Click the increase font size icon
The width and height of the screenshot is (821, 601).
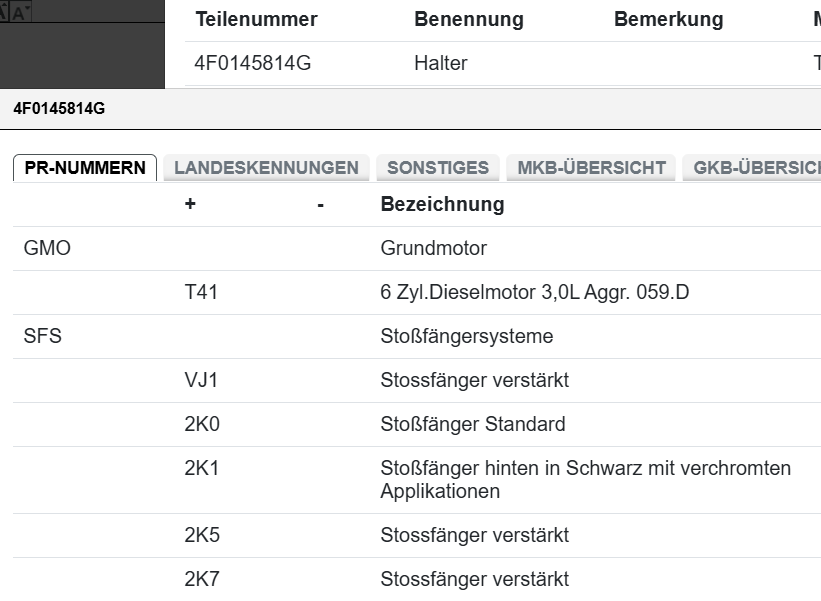click(x=3, y=10)
